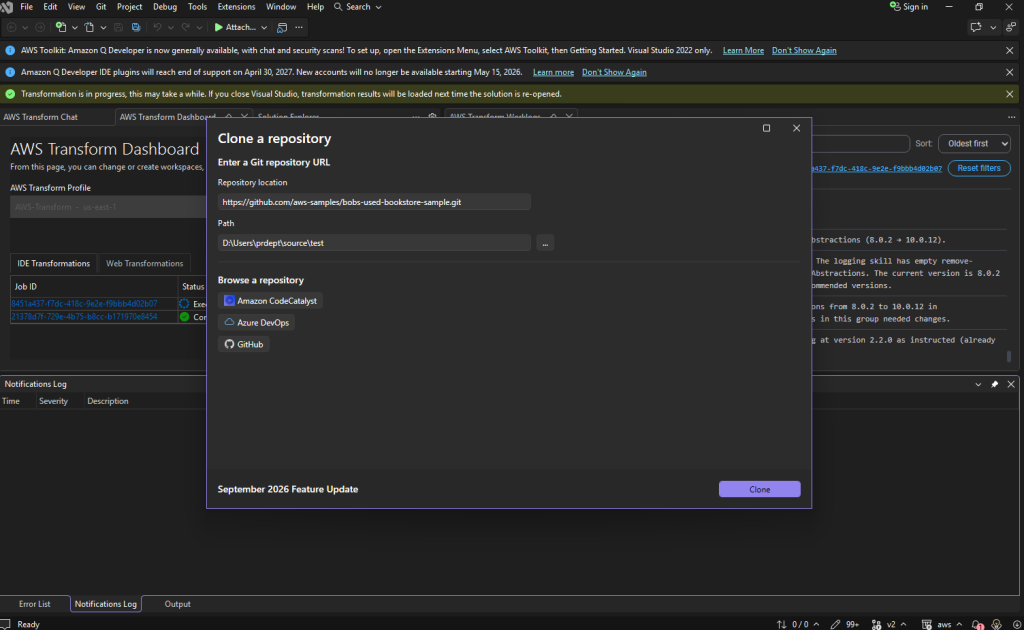Image resolution: width=1024 pixels, height=630 pixels.
Task: Switch to the AWS Transform Chat tab
Action: 40,117
